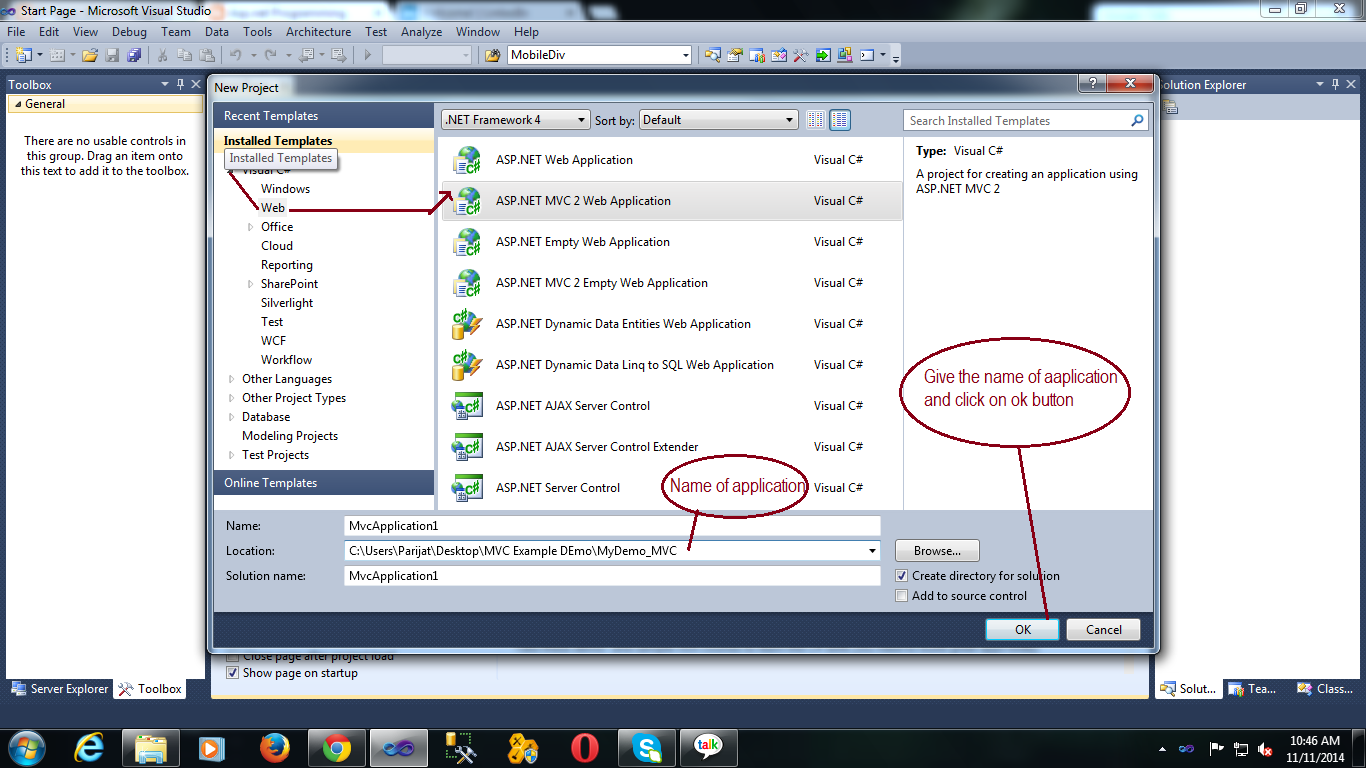Open Properties Window via toolbar icon
1366x768 pixels.
point(734,55)
